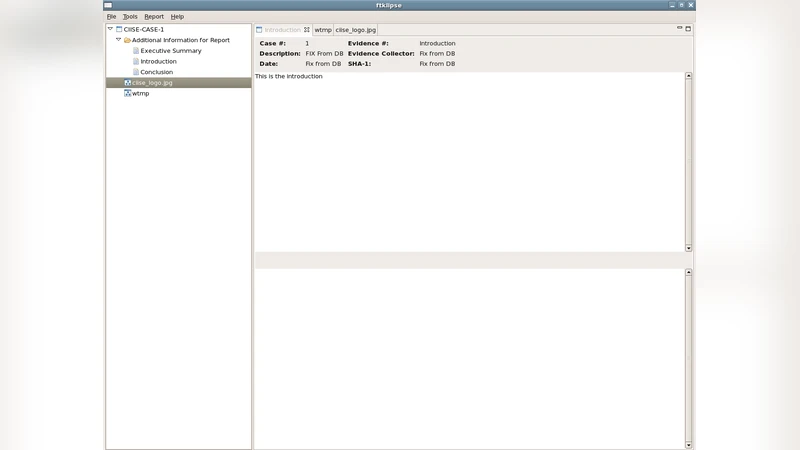Click the Conclusion document icon

[x=136, y=72]
